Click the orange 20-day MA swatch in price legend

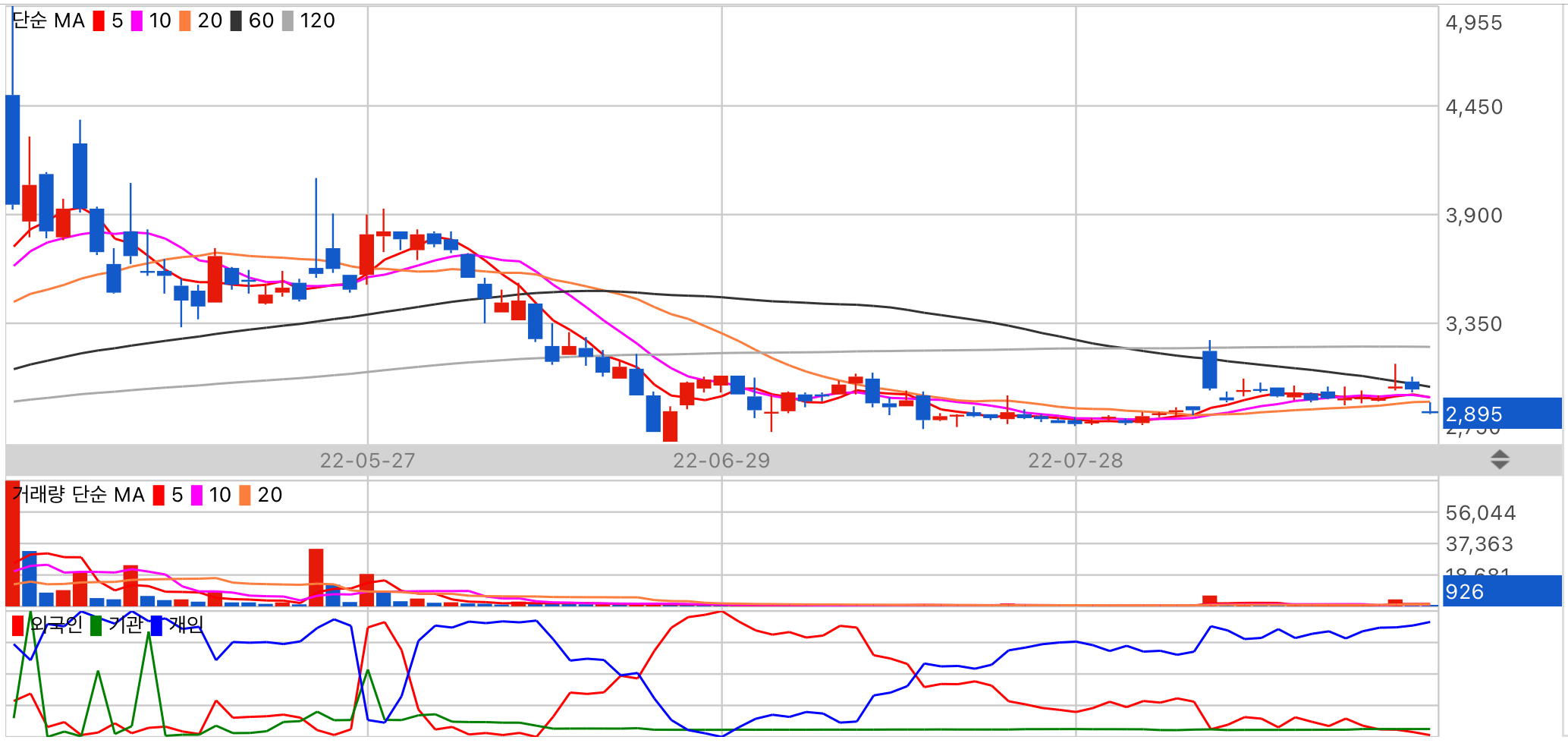coord(185,21)
